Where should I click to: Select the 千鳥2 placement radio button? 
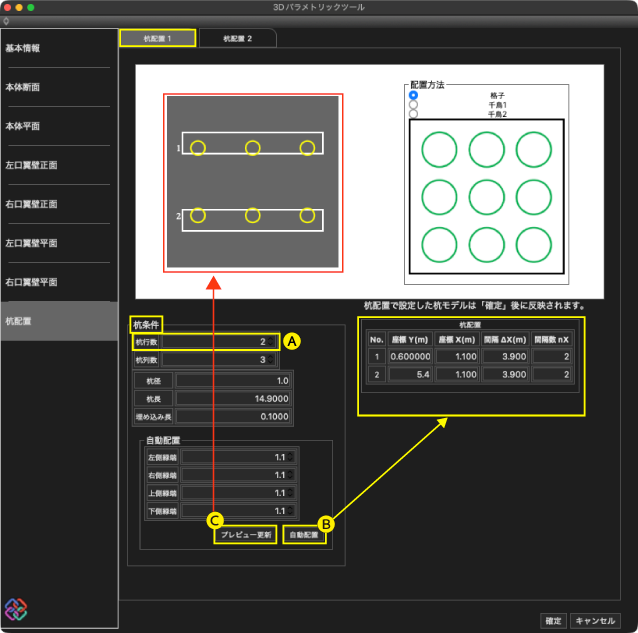point(413,114)
